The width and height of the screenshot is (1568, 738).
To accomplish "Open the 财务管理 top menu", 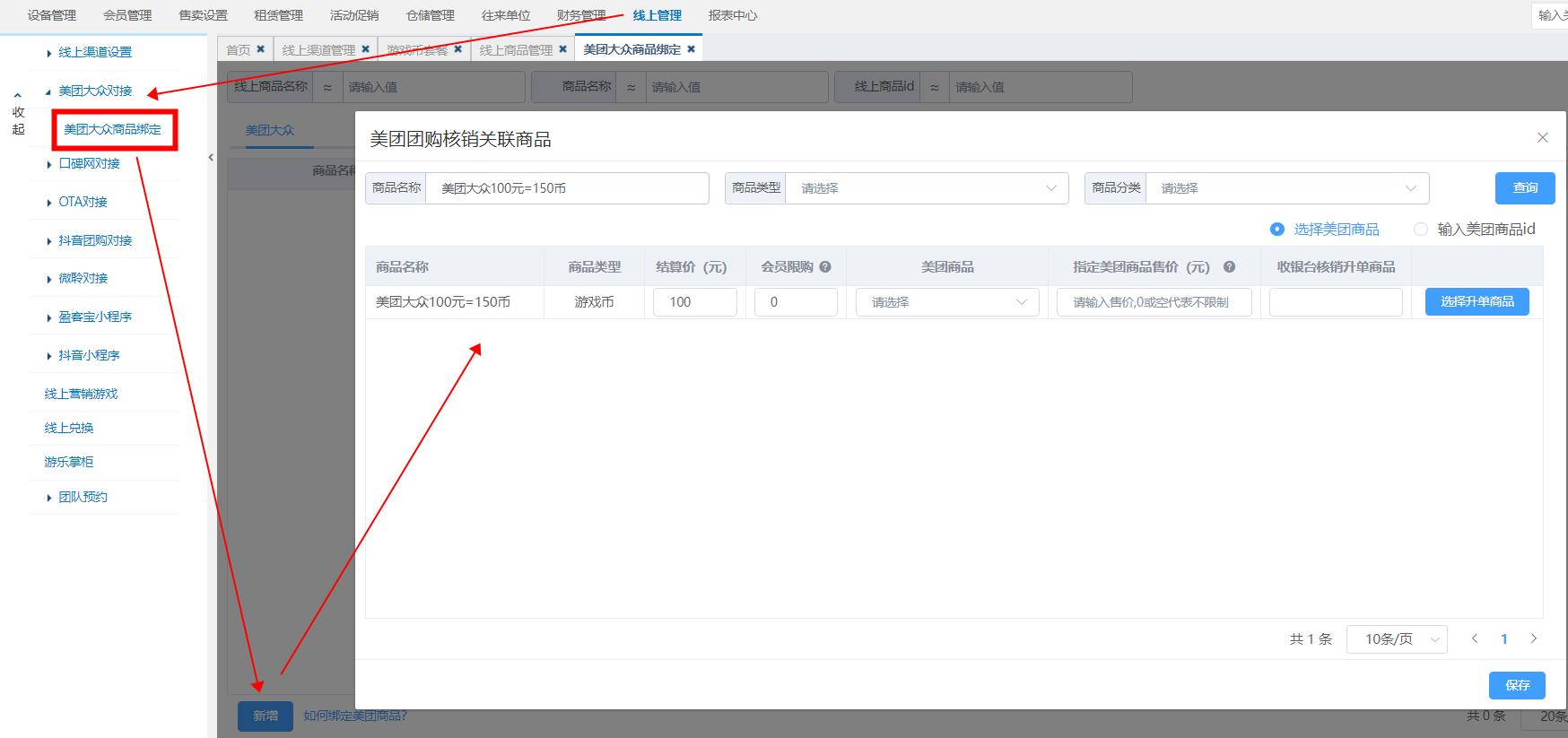I will [581, 15].
